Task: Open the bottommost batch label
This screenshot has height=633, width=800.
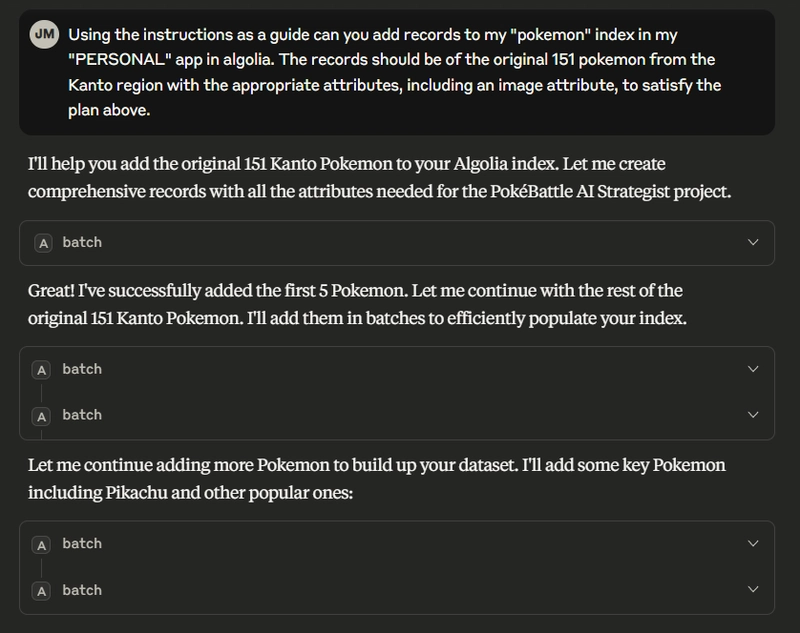Action: 82,590
